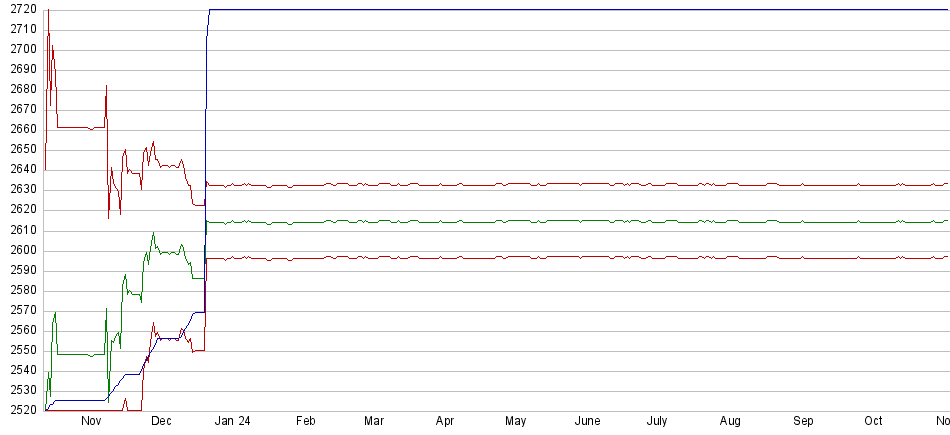Select the 2520 y-axis value label

(x=20, y=410)
